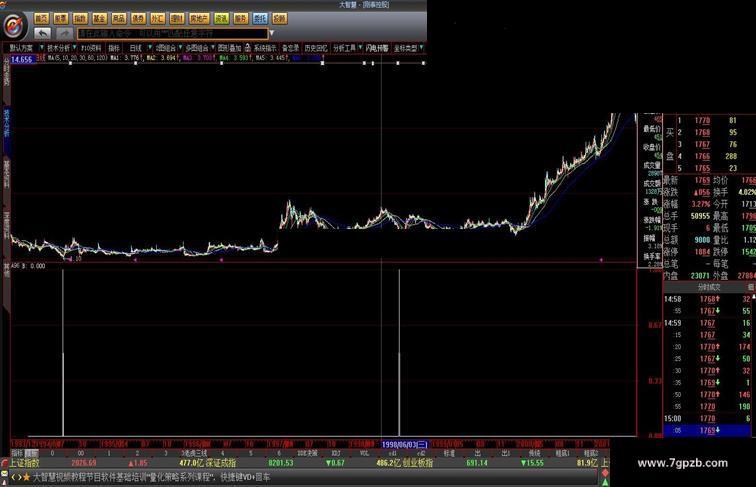The width and height of the screenshot is (756, 487).
Task: Click the mail envelope icon at bottom-left
Action: coord(4,474)
